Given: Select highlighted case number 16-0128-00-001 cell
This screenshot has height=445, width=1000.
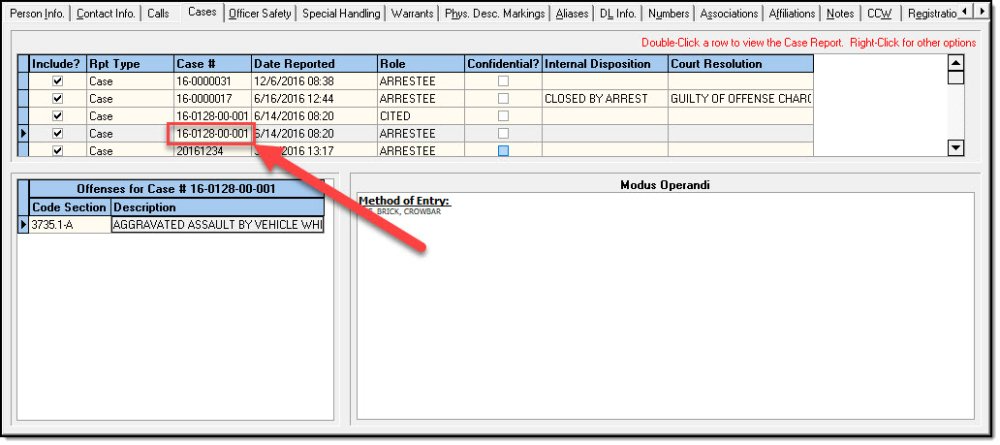Looking at the screenshot, I should 211,133.
